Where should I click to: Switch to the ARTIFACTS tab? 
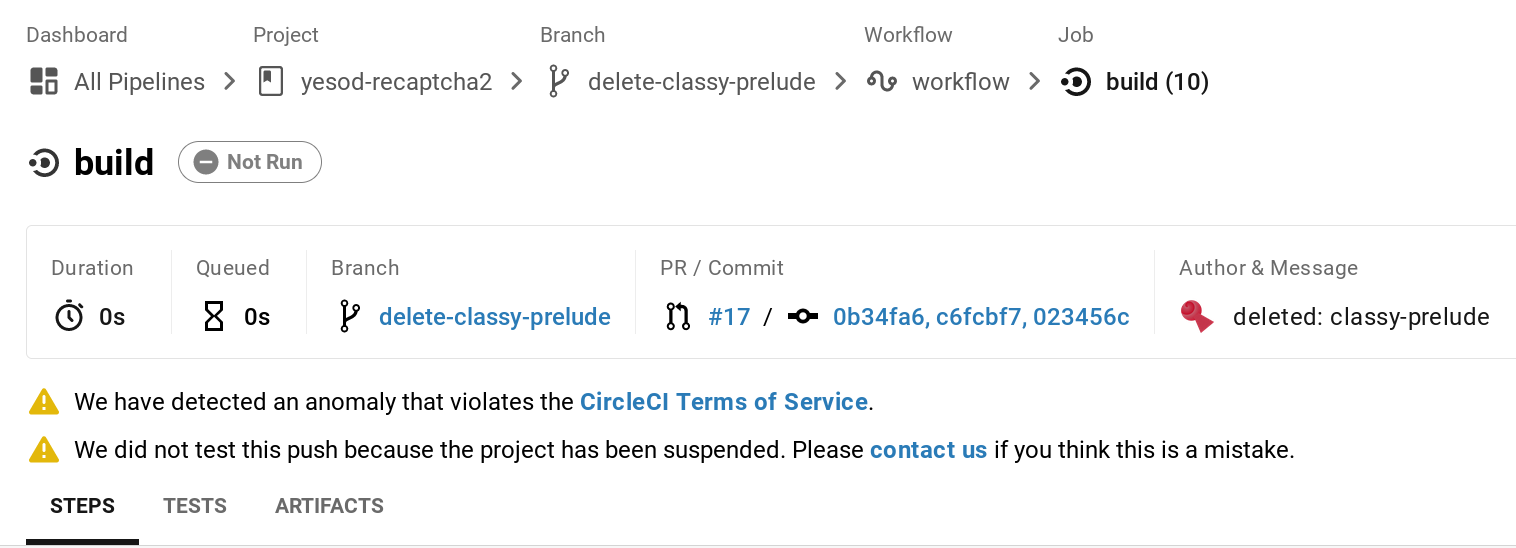click(x=330, y=506)
